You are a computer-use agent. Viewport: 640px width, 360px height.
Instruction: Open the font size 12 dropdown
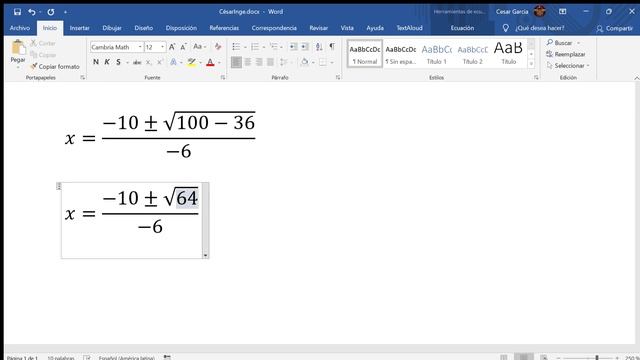(162, 47)
